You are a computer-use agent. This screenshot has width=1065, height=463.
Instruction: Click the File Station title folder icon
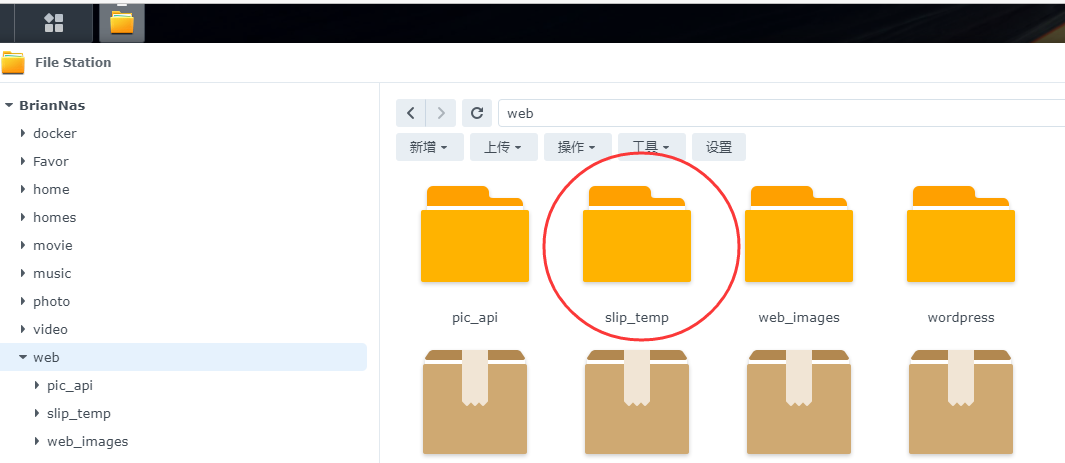(x=13, y=63)
